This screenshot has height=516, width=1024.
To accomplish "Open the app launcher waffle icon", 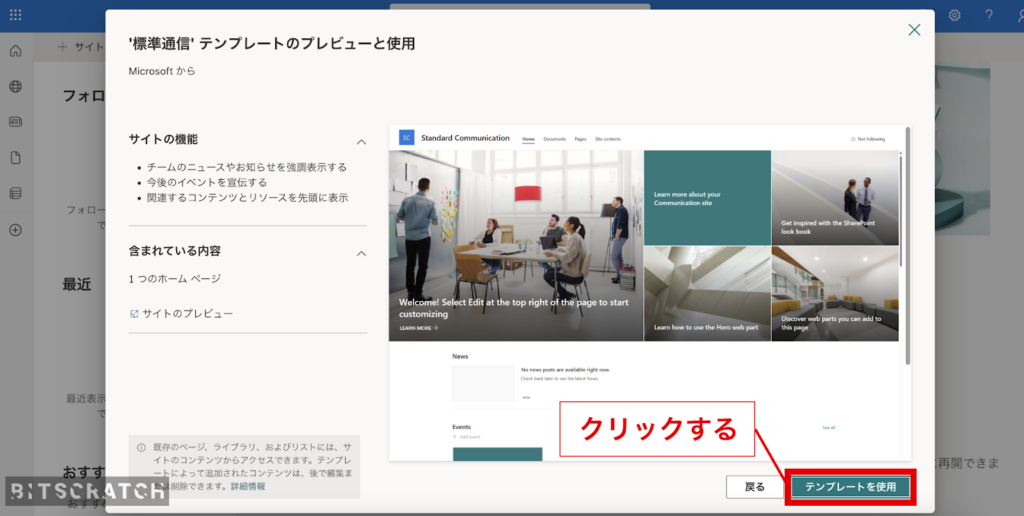I will point(15,15).
